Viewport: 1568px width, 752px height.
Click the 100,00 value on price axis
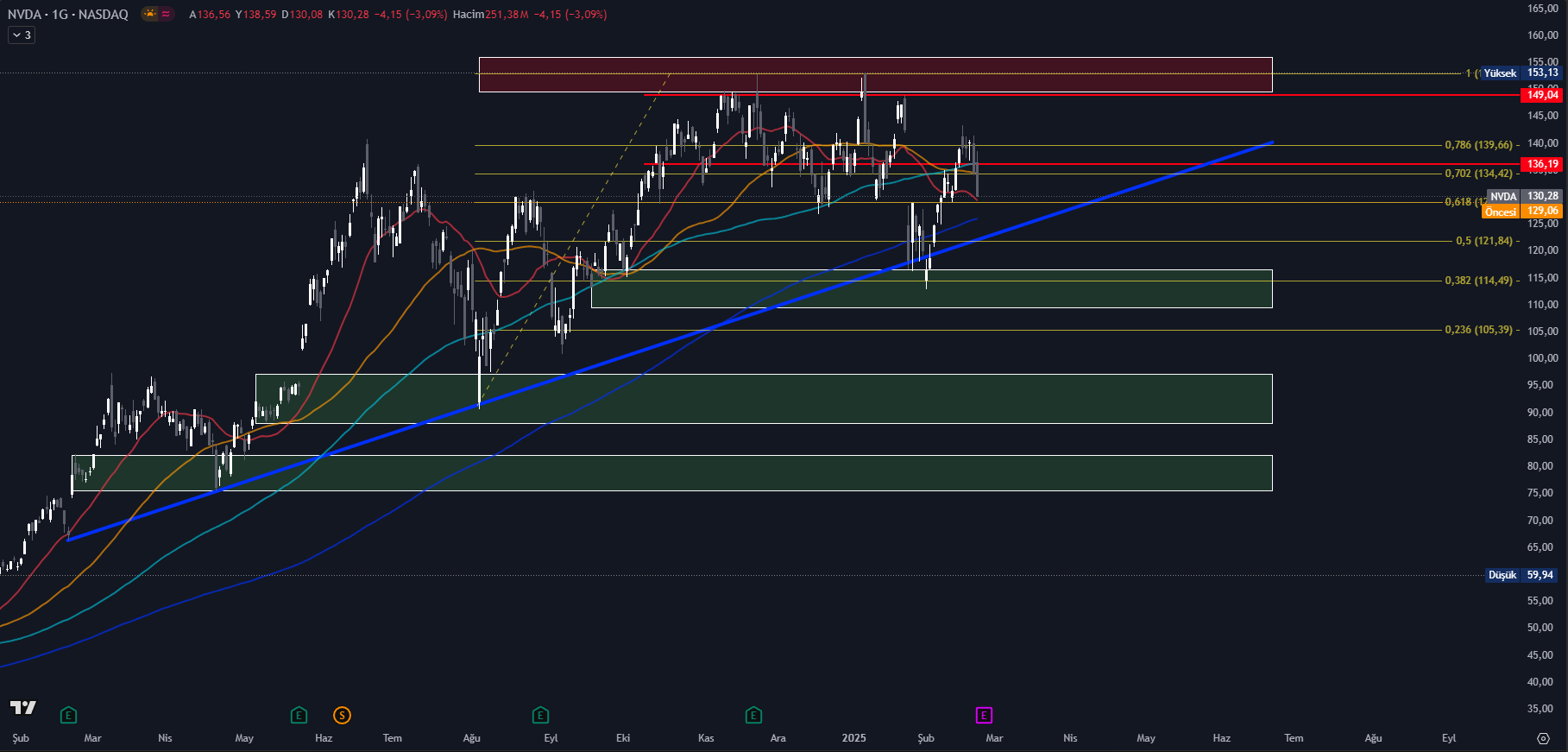[x=1542, y=358]
